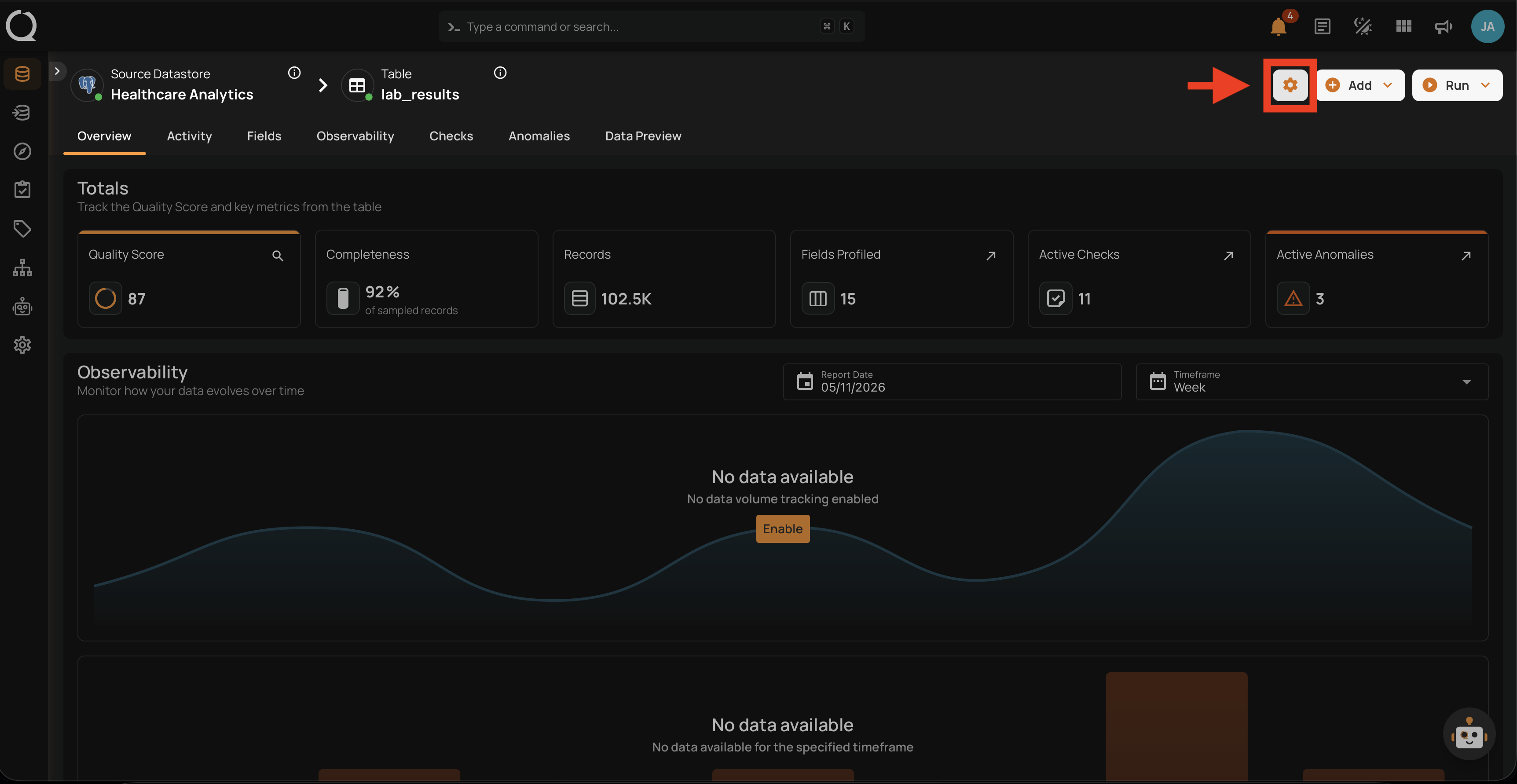Click Healthcare Analytics datastore name
The width and height of the screenshot is (1517, 784).
(181, 95)
